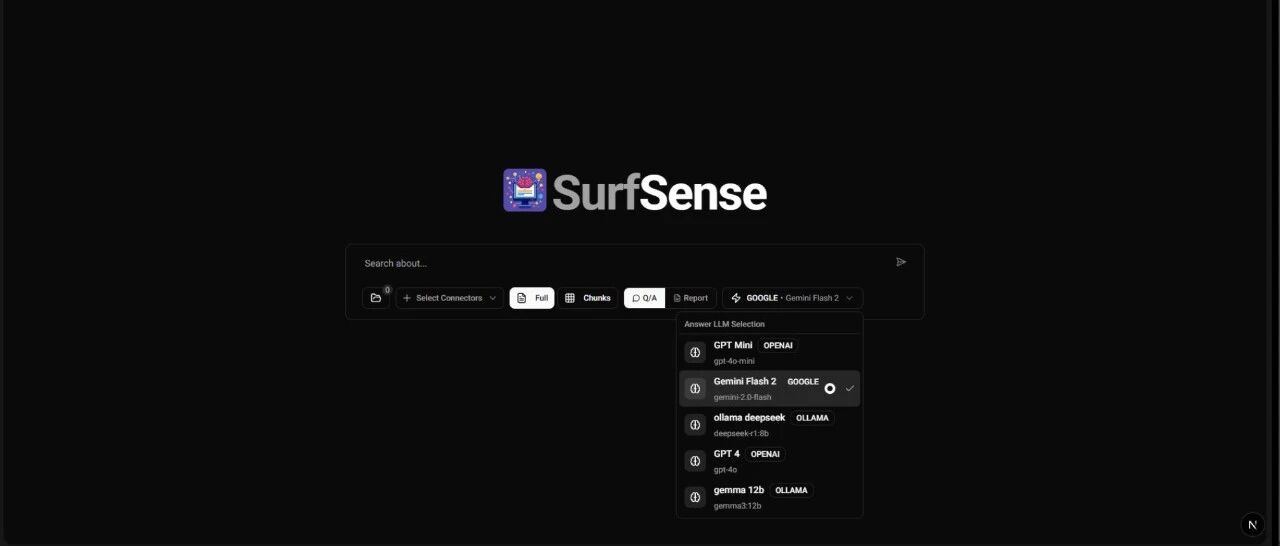1280x546 pixels.
Task: Click the send arrow icon in search box
Action: tap(901, 262)
